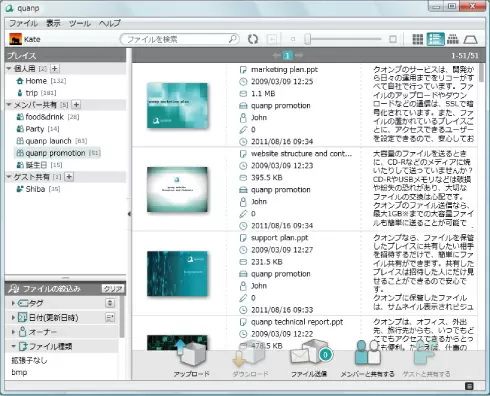Switch to calendar timeline view
Image resolution: width=490 pixels, height=396 pixels.
(453, 39)
